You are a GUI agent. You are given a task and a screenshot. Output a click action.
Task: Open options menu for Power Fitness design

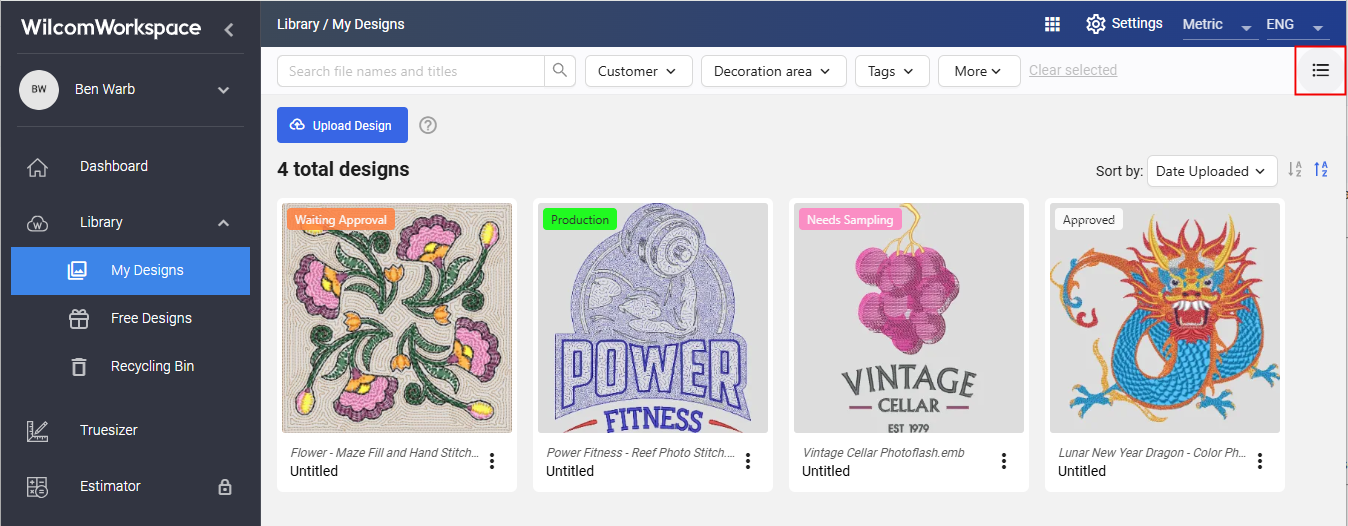point(748,461)
